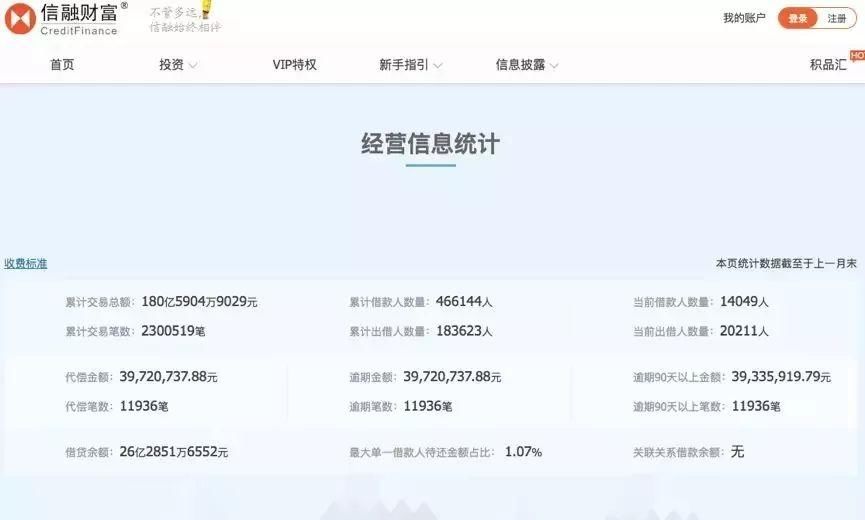Click the 本页统计数据截至于上一月末 note
The image size is (865, 520).
click(786, 264)
